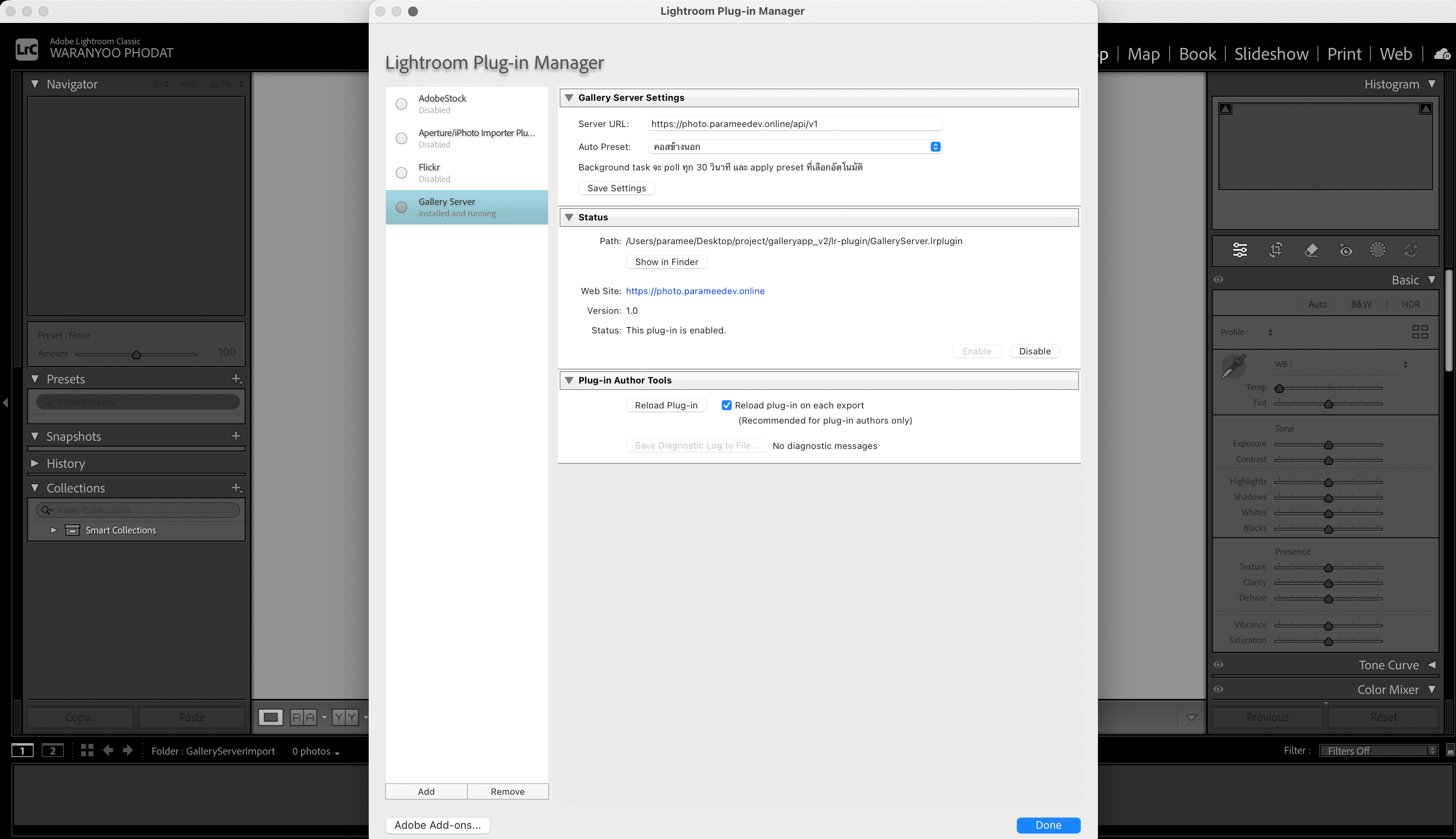This screenshot has height=839, width=1456.
Task: Click the Filter Collections search field
Action: point(138,510)
